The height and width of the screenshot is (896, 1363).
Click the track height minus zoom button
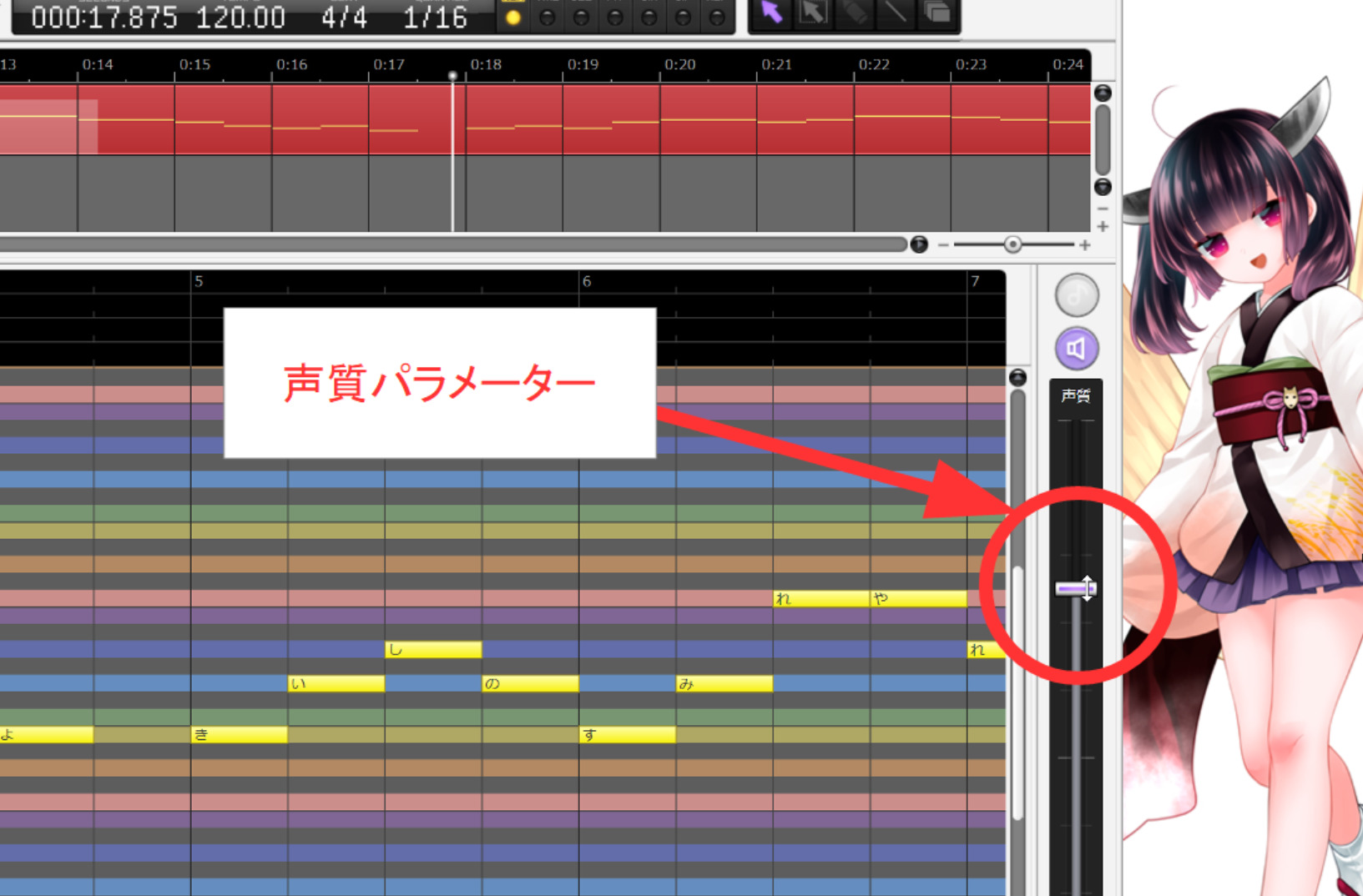[1103, 209]
